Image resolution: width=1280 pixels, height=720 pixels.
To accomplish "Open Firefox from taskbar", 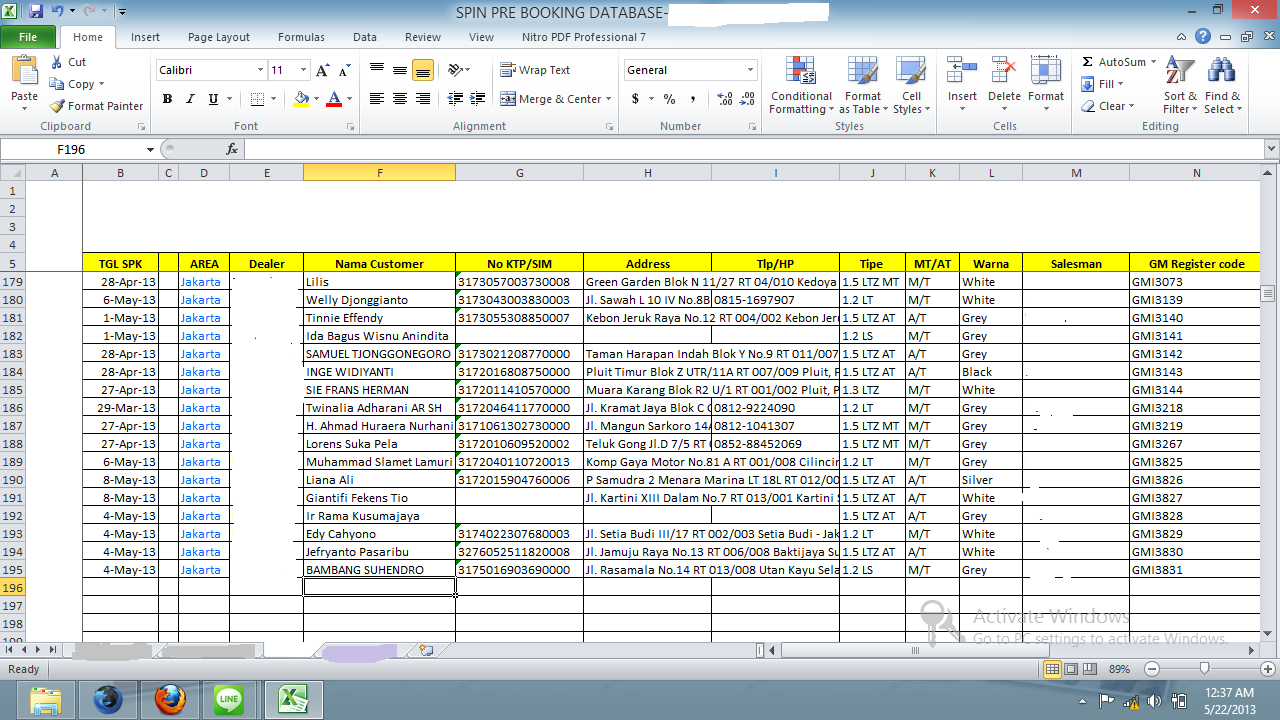I will [x=171, y=700].
